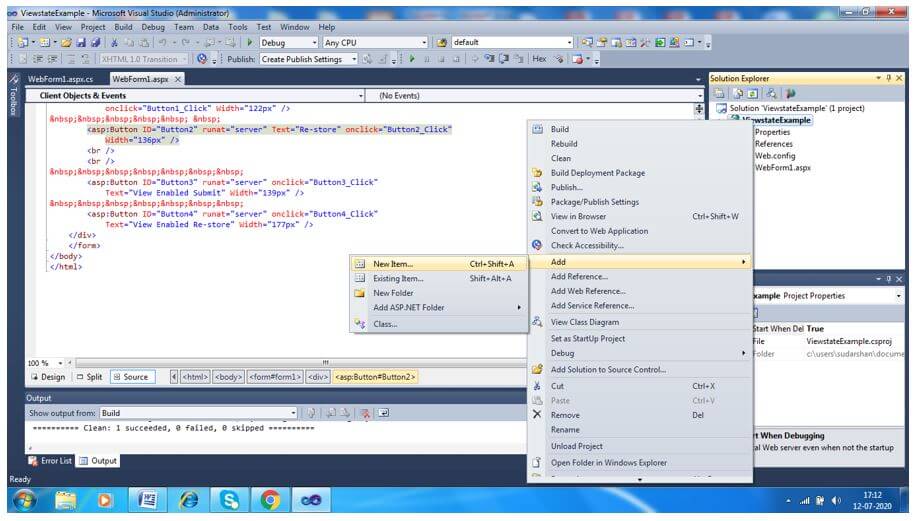The image size is (924, 521).
Task: Switch to Split view
Action: 89,377
